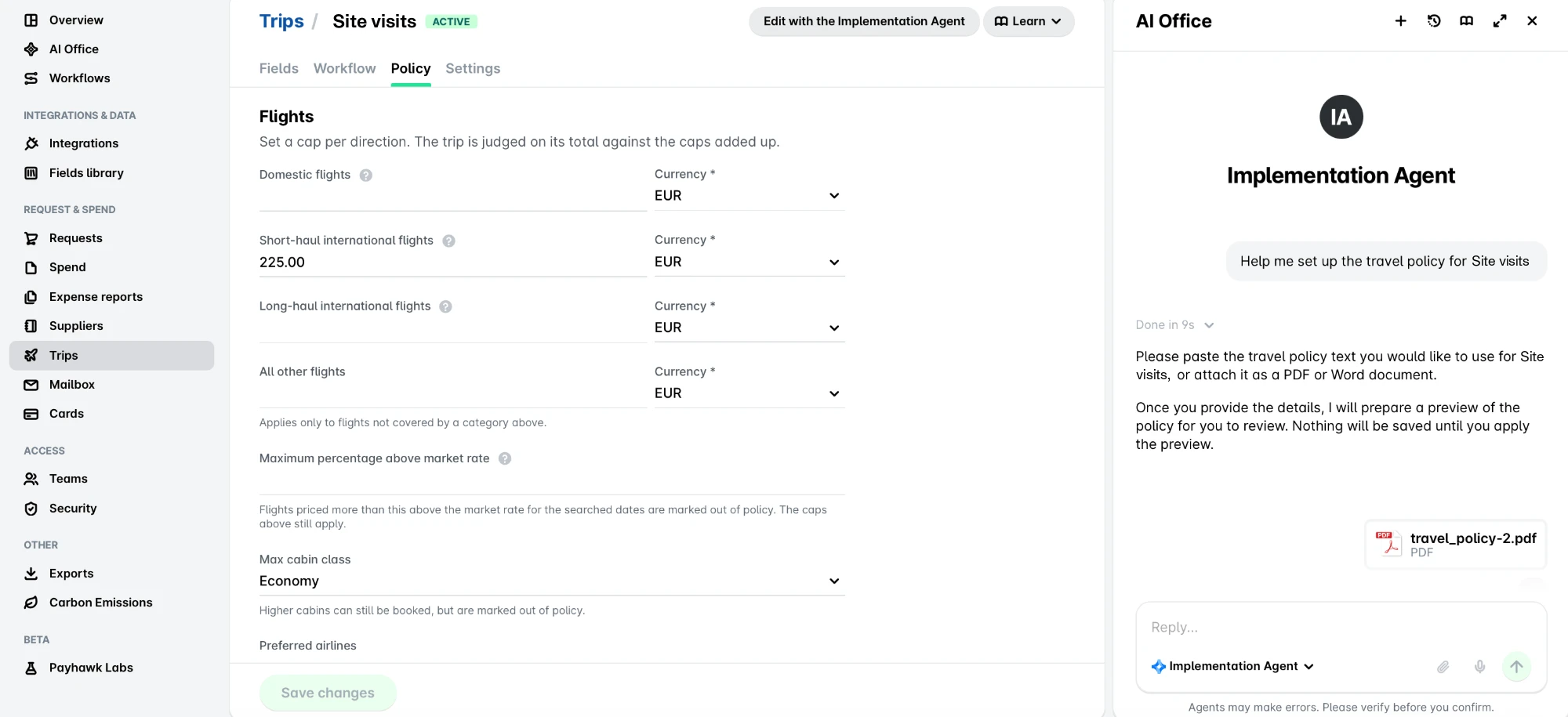Open the Payhawk Labs flask icon
The image size is (1568, 717).
31,668
